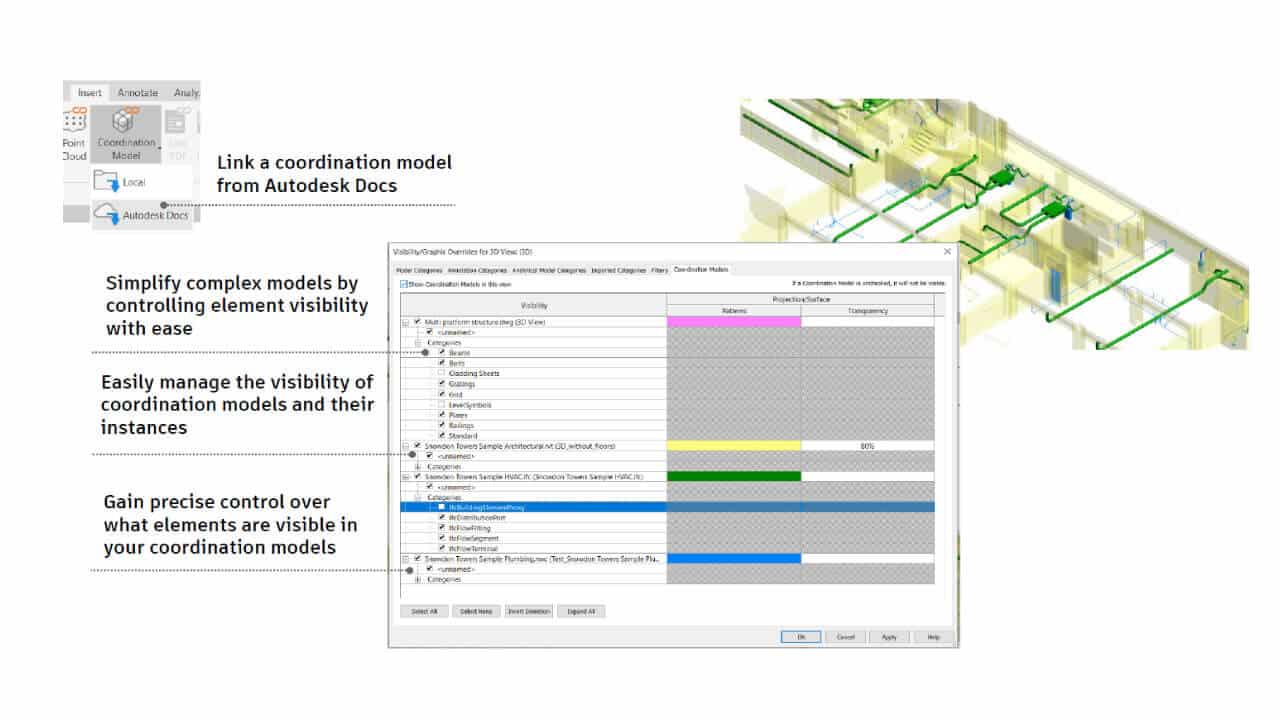This screenshot has height=720, width=1280.
Task: Open the Annotate ribbon tab
Action: tap(138, 92)
